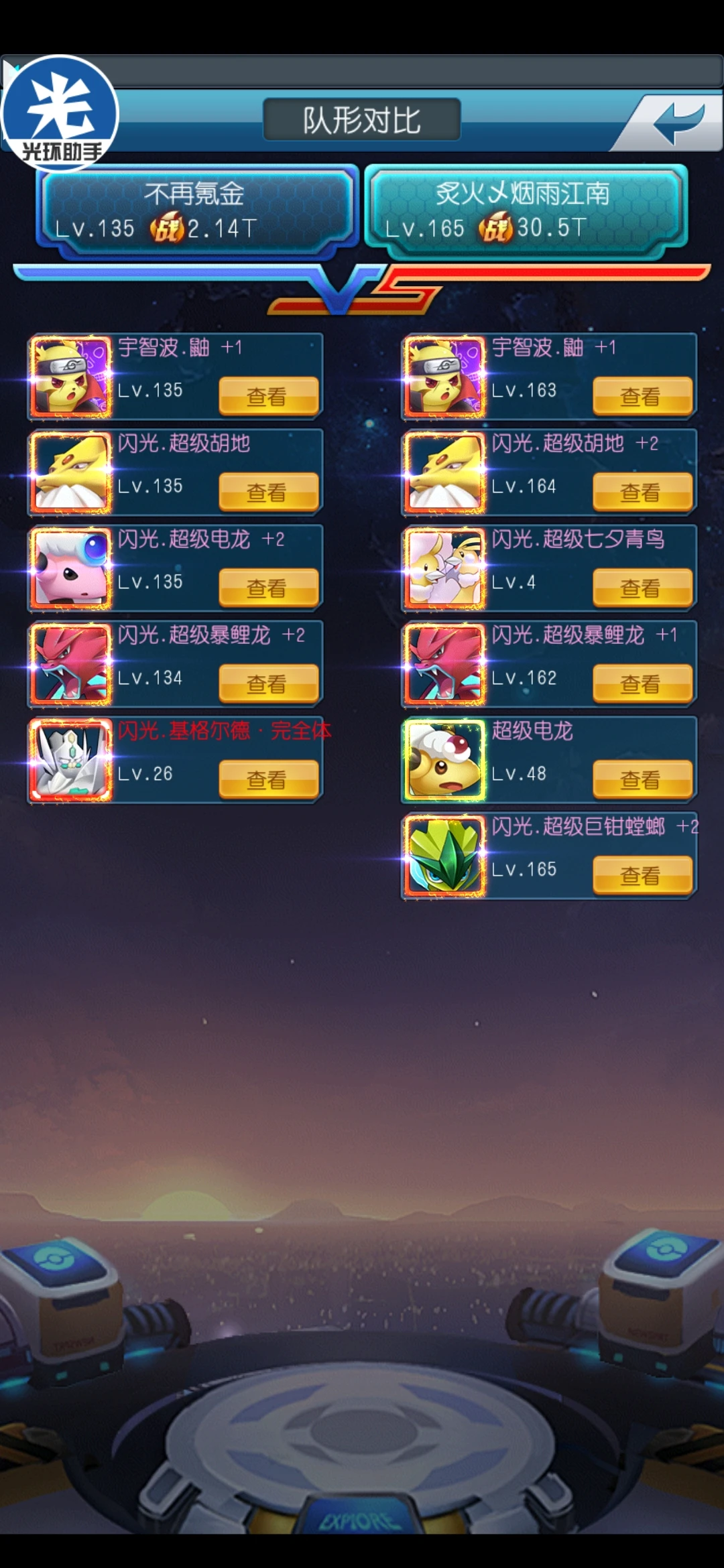The width and height of the screenshot is (724, 1568).
Task: Tap left team's 宇智波.鼬 avatar
Action: click(70, 376)
